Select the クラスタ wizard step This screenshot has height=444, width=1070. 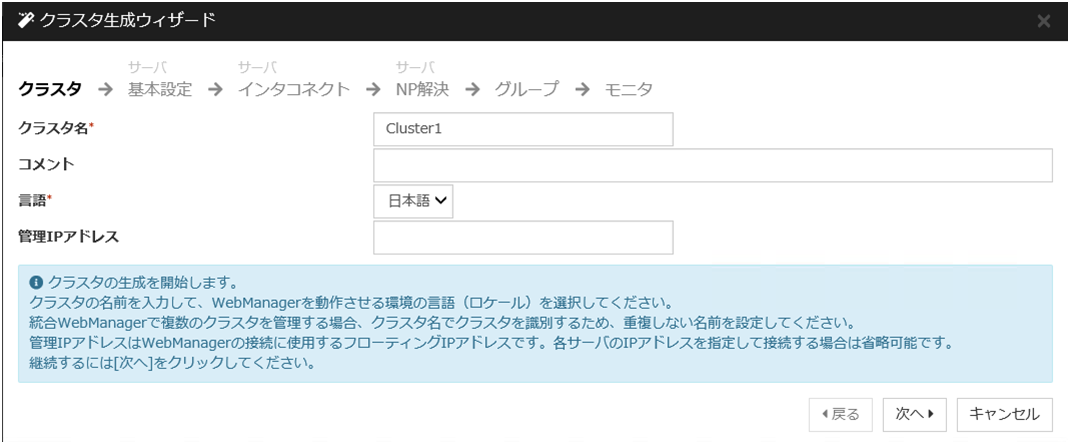point(50,89)
